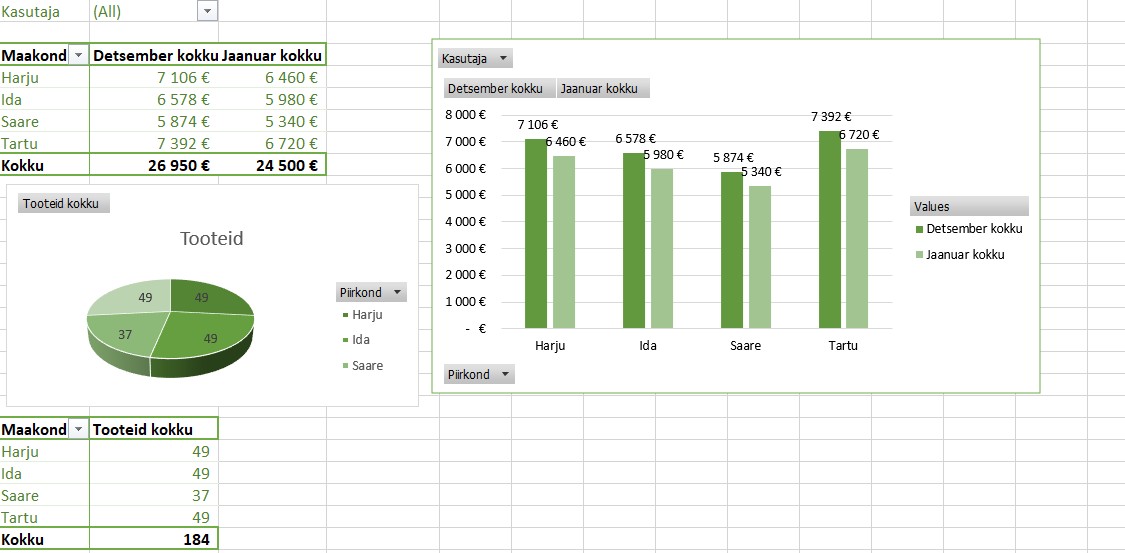
Task: Select the Harju entry in pie legend
Action: (x=366, y=315)
